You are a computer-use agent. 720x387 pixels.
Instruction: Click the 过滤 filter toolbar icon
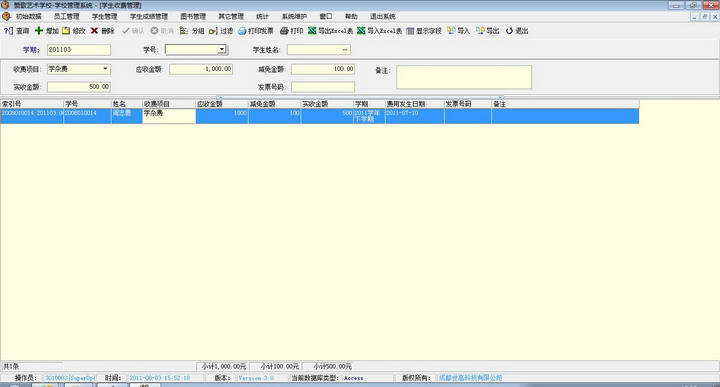(x=213, y=31)
